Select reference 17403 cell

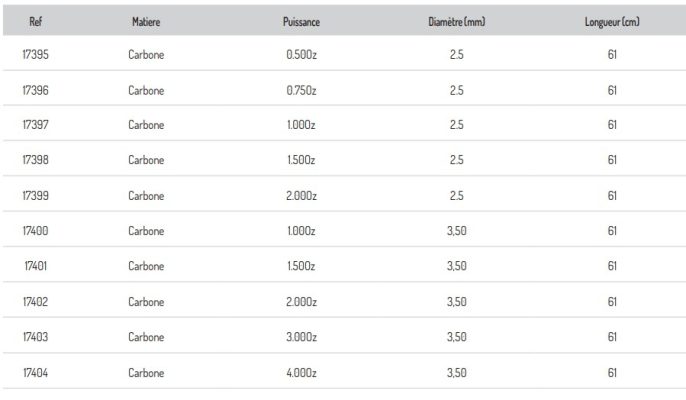coord(35,337)
